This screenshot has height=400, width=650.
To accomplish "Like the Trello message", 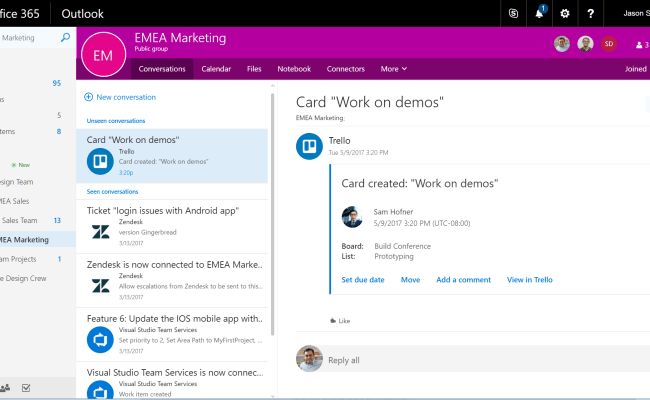I will pos(340,320).
